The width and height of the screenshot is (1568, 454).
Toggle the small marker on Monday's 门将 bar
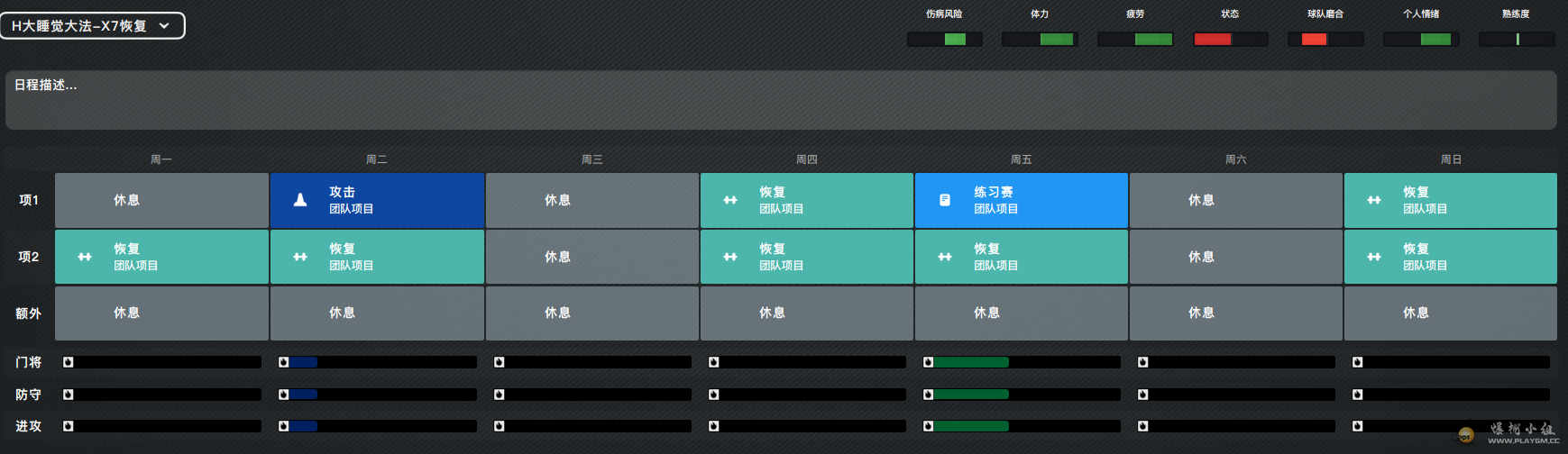pyautogui.click(x=69, y=362)
